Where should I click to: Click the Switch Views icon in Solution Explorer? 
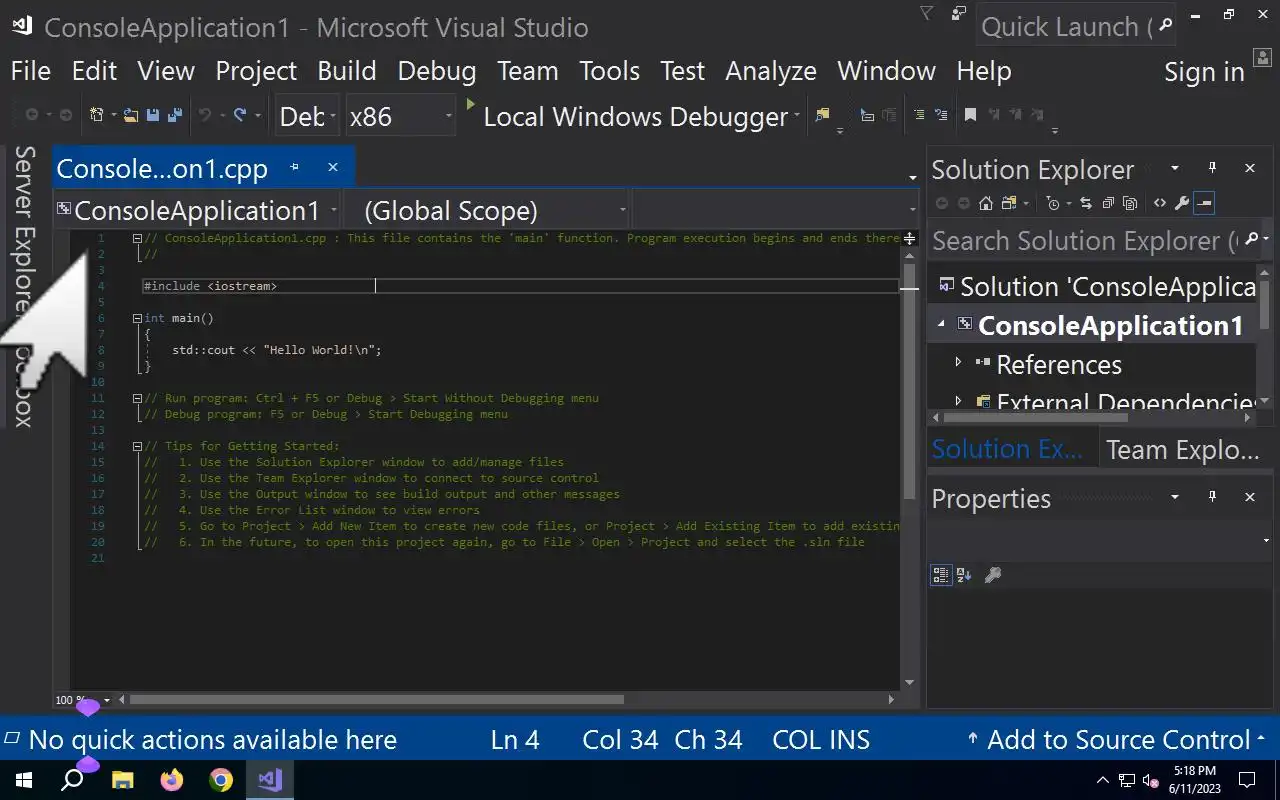click(x=1008, y=203)
